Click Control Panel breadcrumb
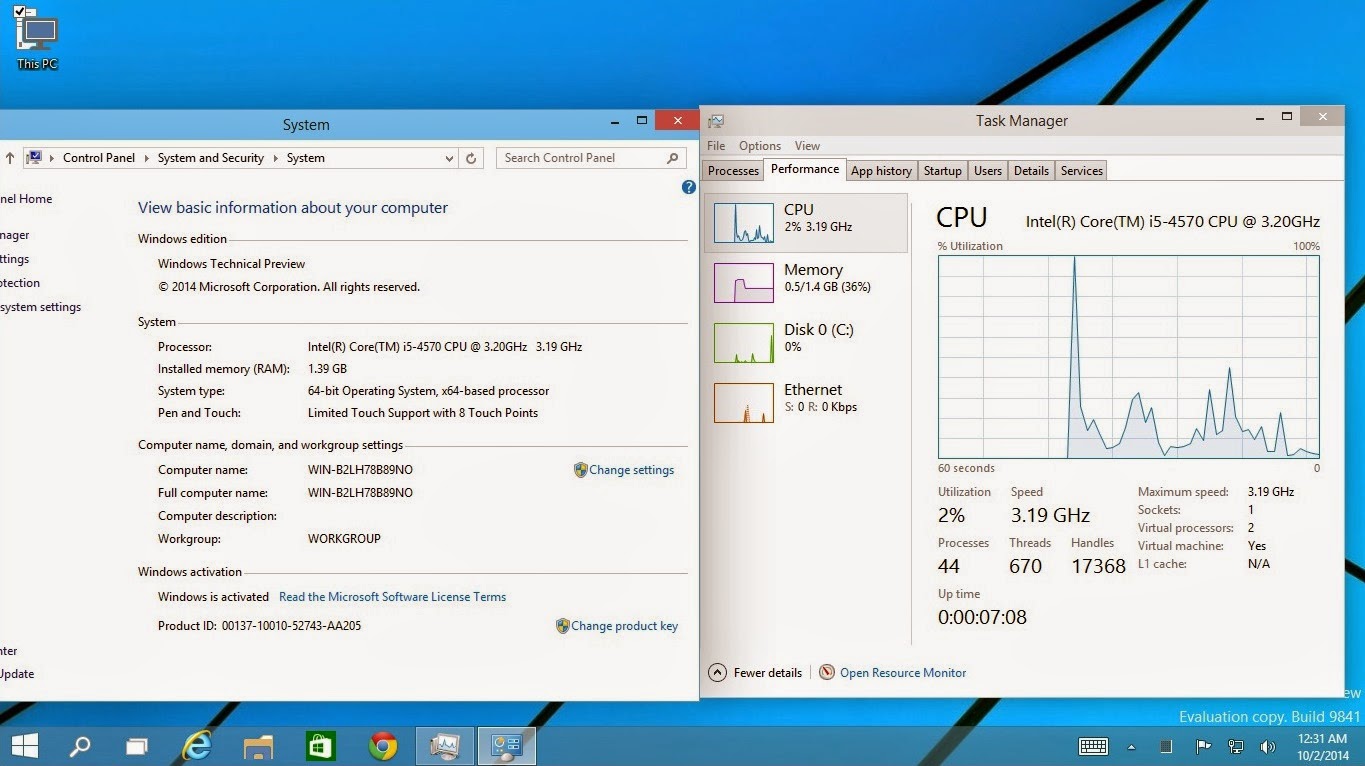The image size is (1365, 766). [x=98, y=158]
